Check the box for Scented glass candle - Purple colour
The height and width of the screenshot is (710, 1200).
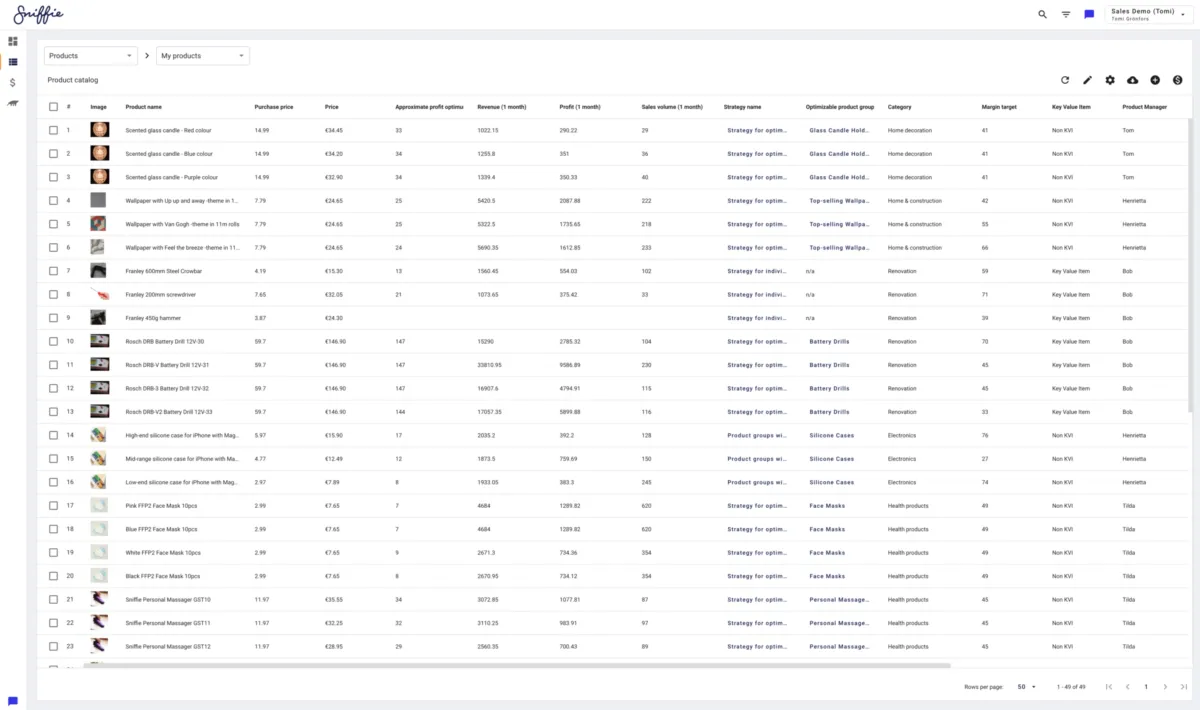53,177
